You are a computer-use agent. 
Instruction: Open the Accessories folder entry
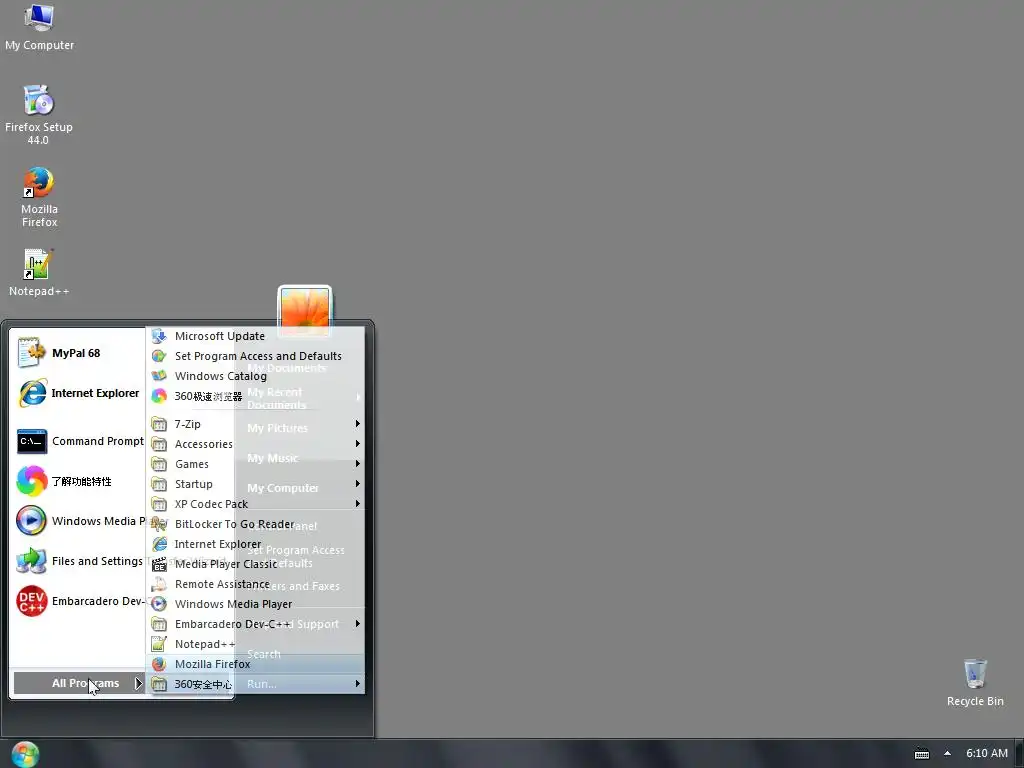click(255, 444)
